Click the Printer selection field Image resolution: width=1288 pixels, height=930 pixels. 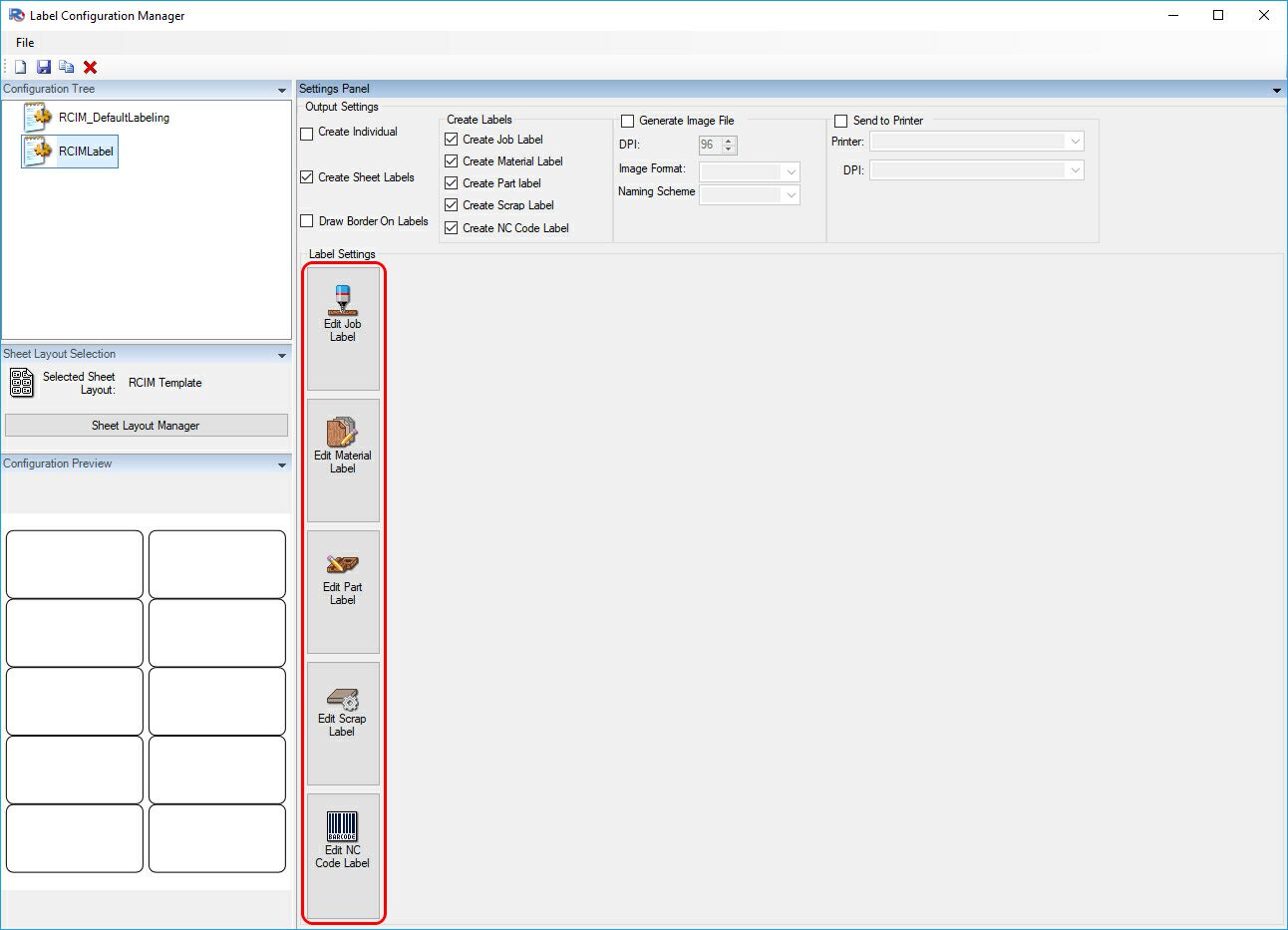click(x=967, y=141)
